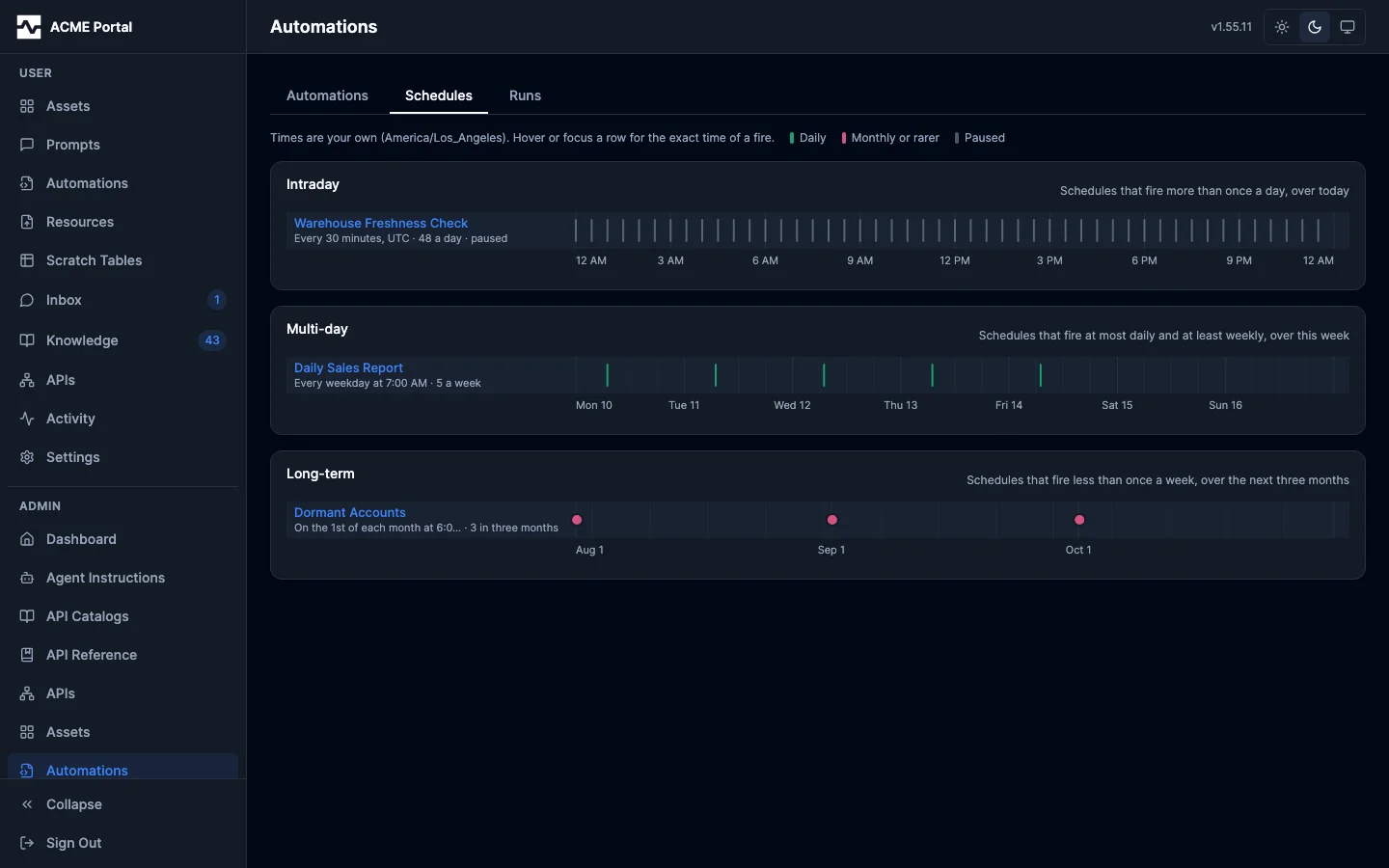This screenshot has width=1389, height=868.
Task: Open Daily Sales Report link
Action: click(348, 367)
